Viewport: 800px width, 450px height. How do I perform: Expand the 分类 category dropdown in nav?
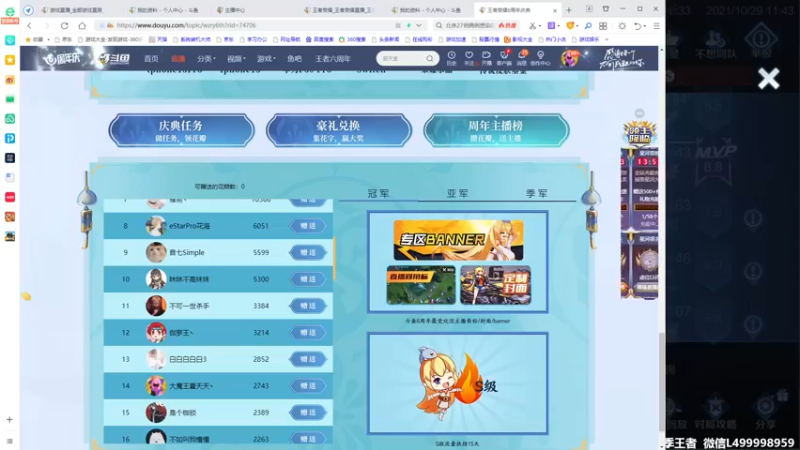[x=206, y=59]
